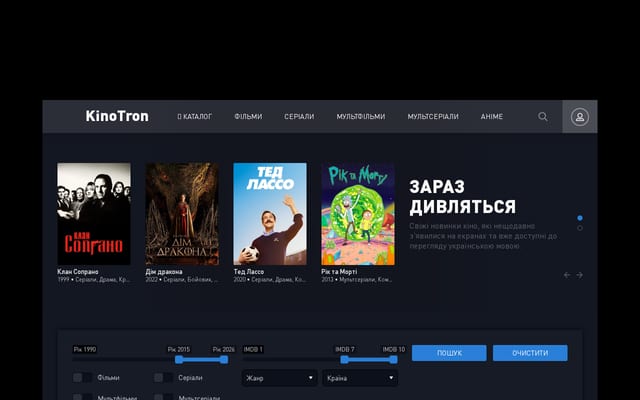Click the Клан Сопрано title link

(x=78, y=272)
